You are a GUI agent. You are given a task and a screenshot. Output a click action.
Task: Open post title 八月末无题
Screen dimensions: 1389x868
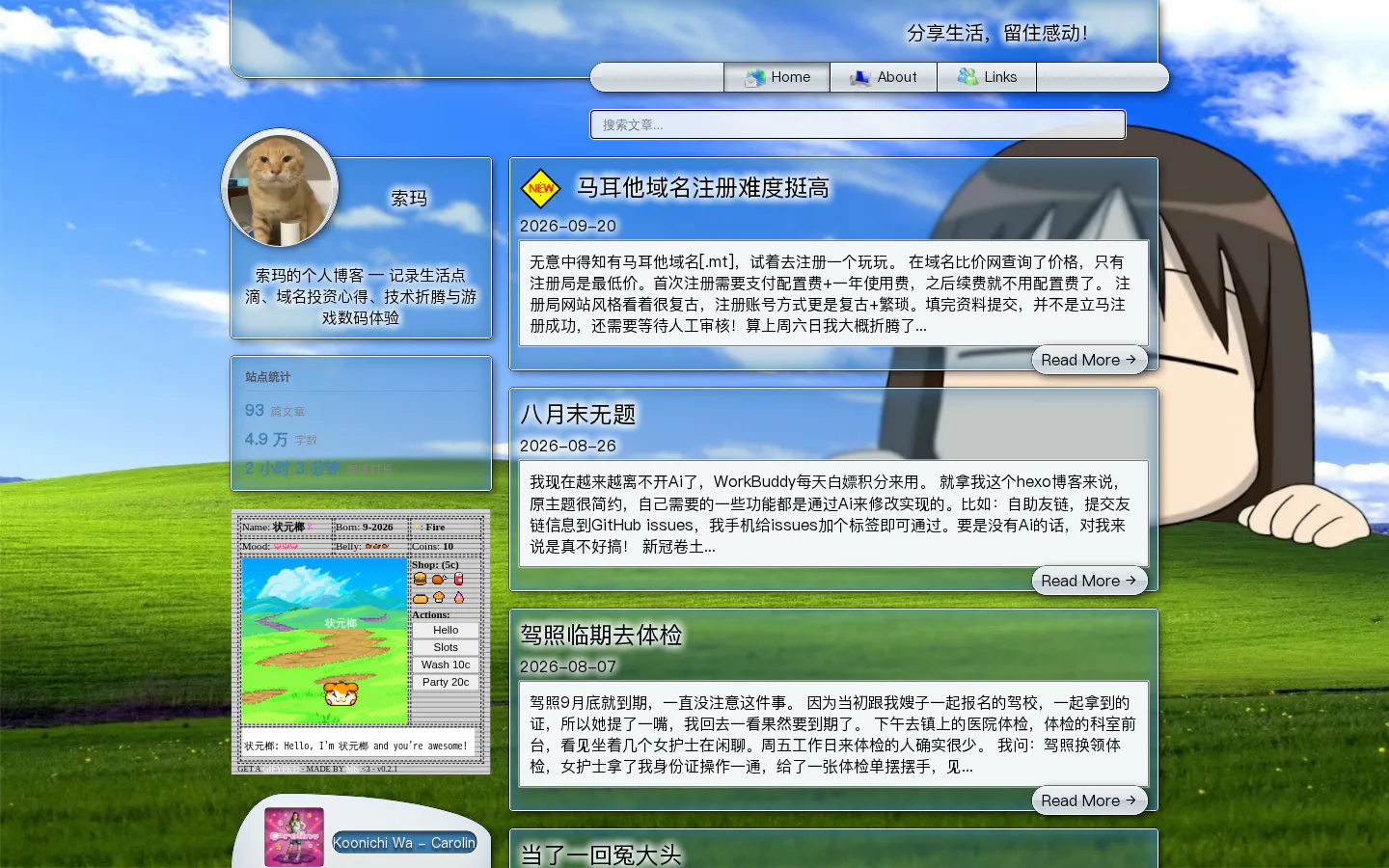[x=578, y=415]
